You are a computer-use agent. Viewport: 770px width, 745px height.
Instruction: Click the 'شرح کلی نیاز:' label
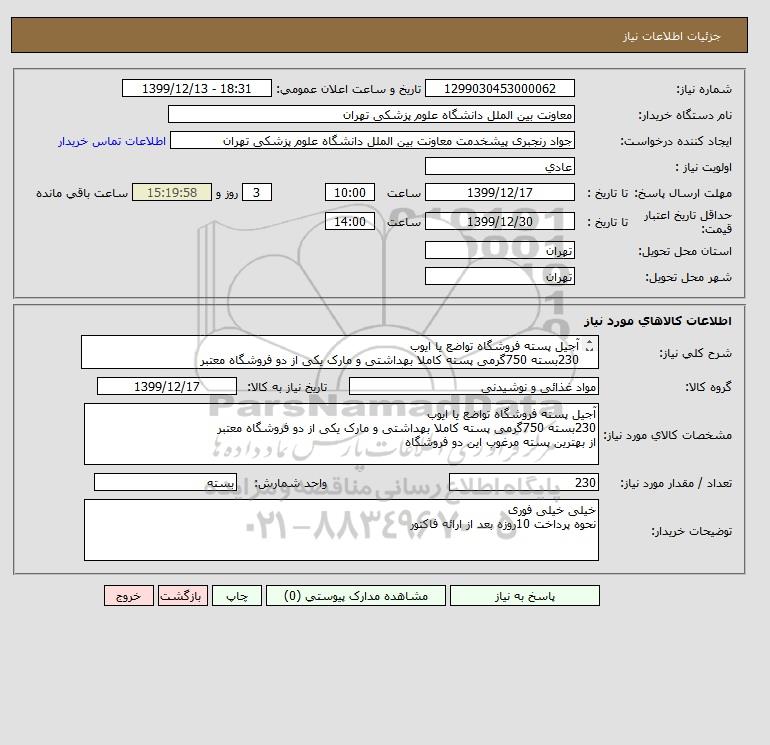pos(695,353)
